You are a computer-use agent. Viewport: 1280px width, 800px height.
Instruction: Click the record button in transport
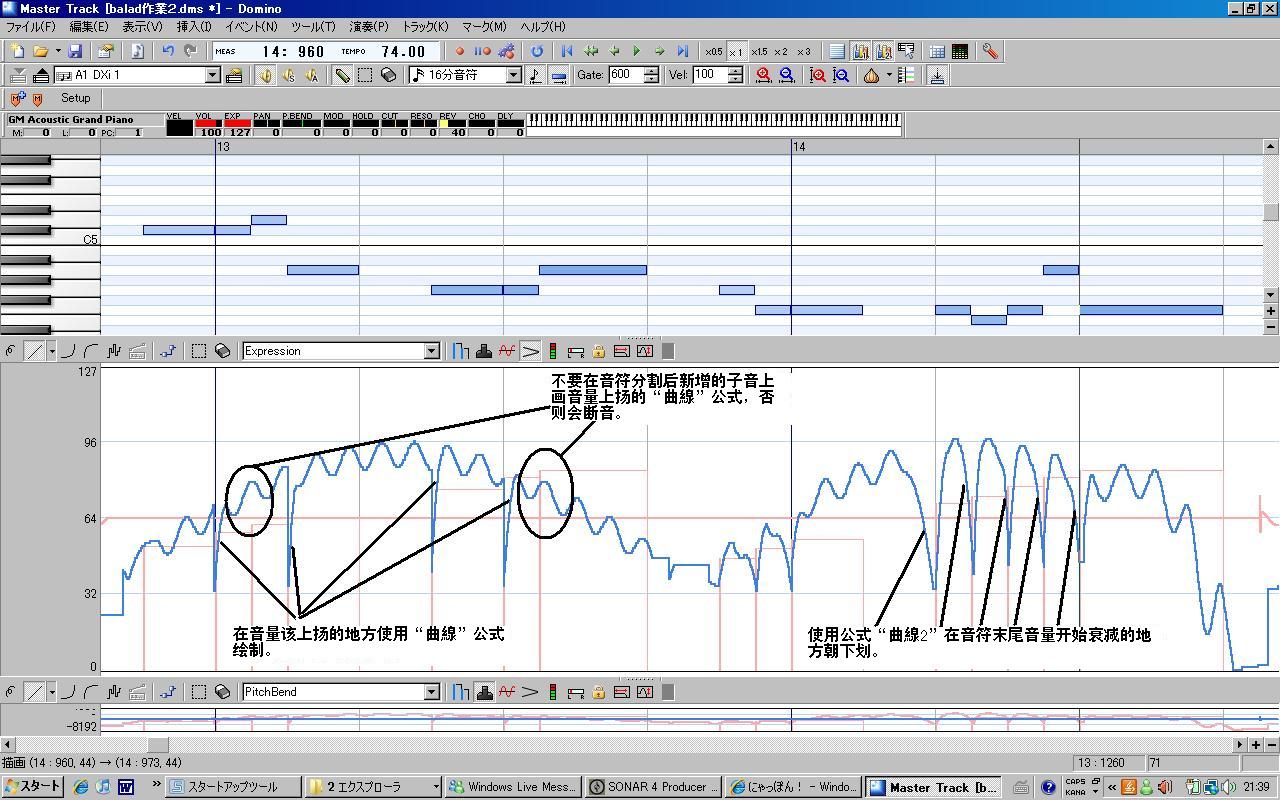[460, 51]
